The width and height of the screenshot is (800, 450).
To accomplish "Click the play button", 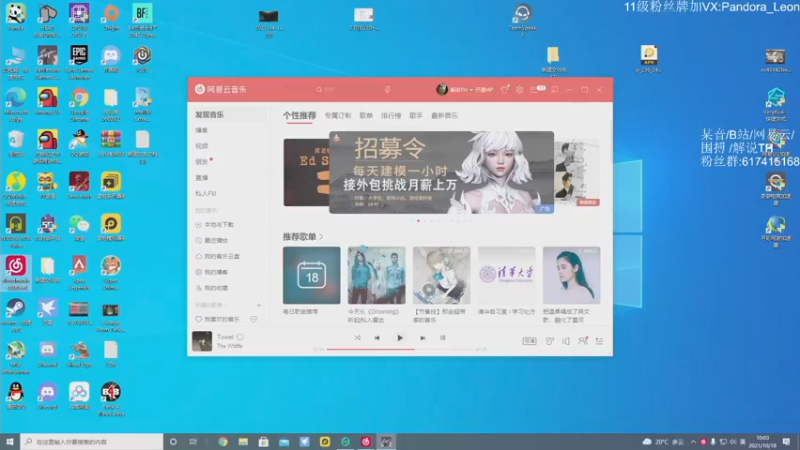I will pos(400,338).
